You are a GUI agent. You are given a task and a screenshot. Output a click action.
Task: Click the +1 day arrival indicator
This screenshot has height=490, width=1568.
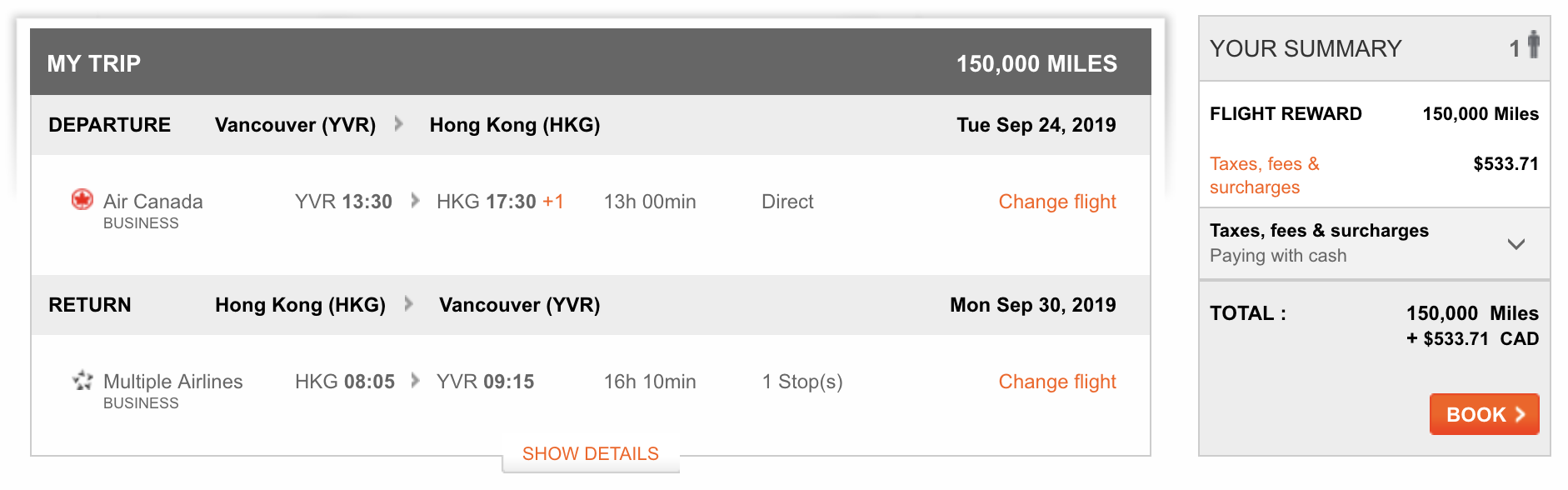coord(553,202)
